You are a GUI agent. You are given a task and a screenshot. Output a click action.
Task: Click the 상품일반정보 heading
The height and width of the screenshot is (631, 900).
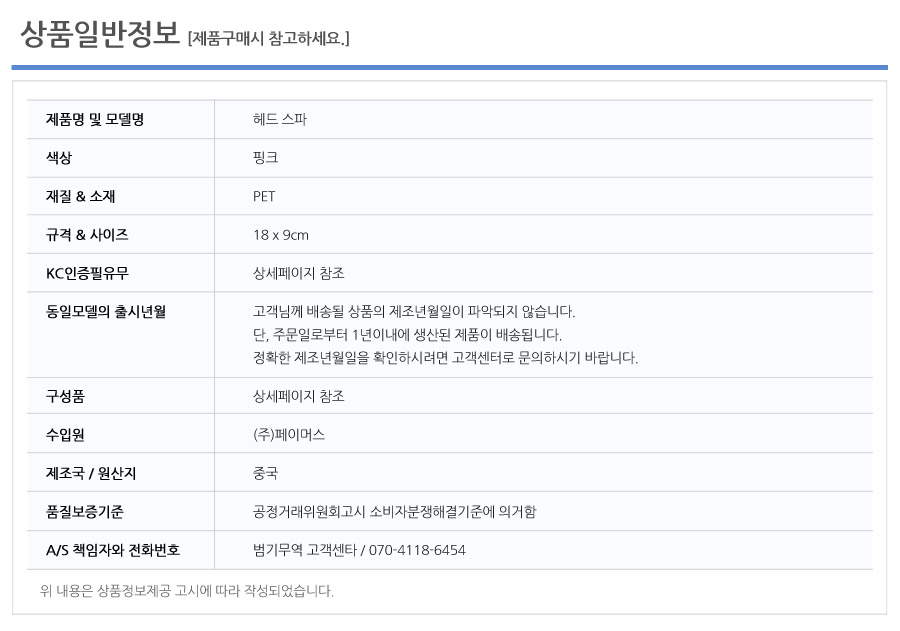(100, 34)
